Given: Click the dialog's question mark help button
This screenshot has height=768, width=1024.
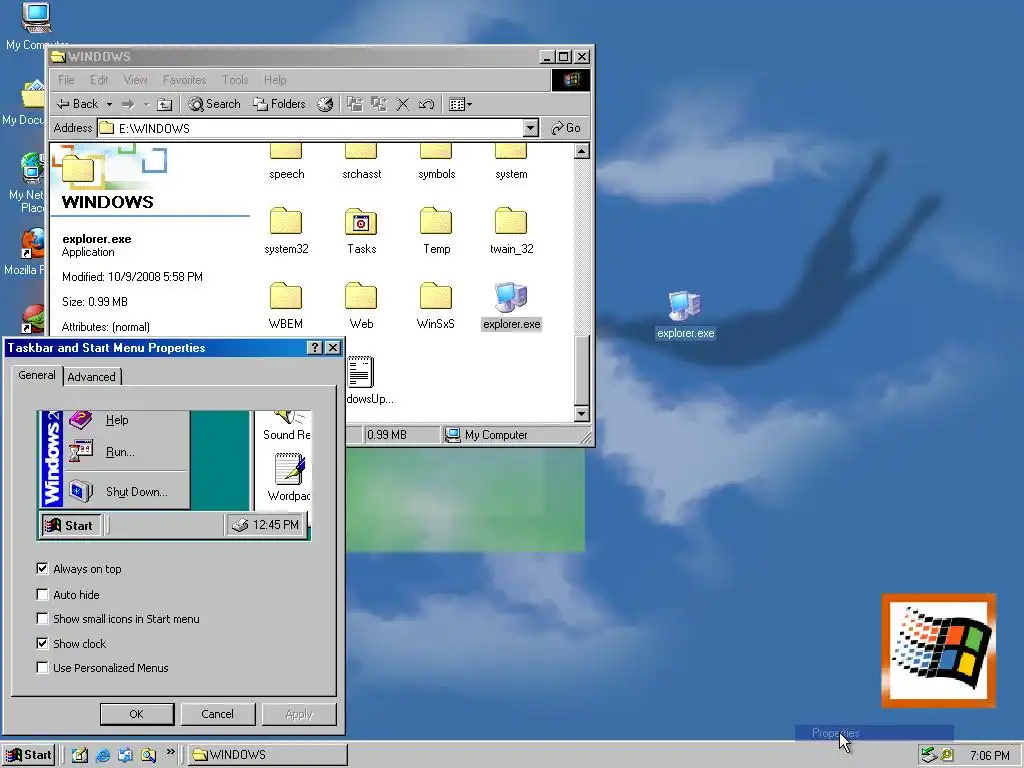Looking at the screenshot, I should tap(315, 347).
